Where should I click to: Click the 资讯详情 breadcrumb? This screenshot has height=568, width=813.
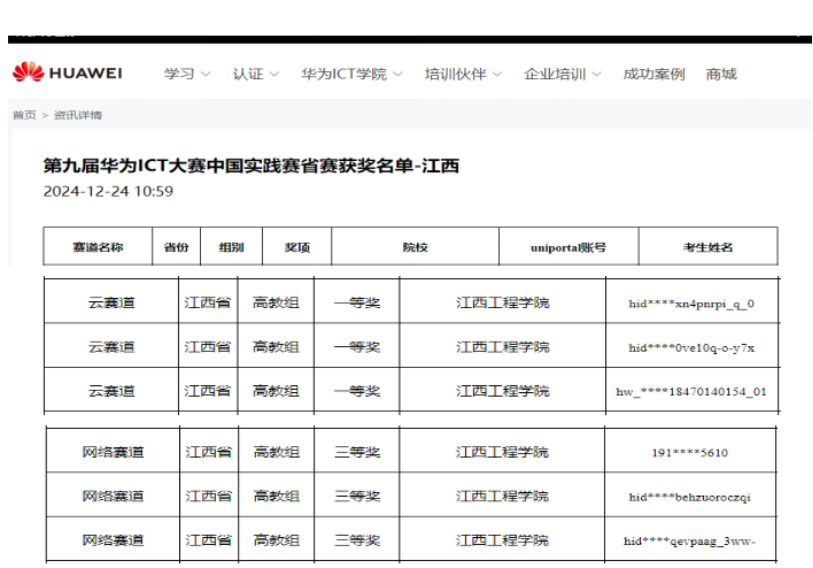78,115
